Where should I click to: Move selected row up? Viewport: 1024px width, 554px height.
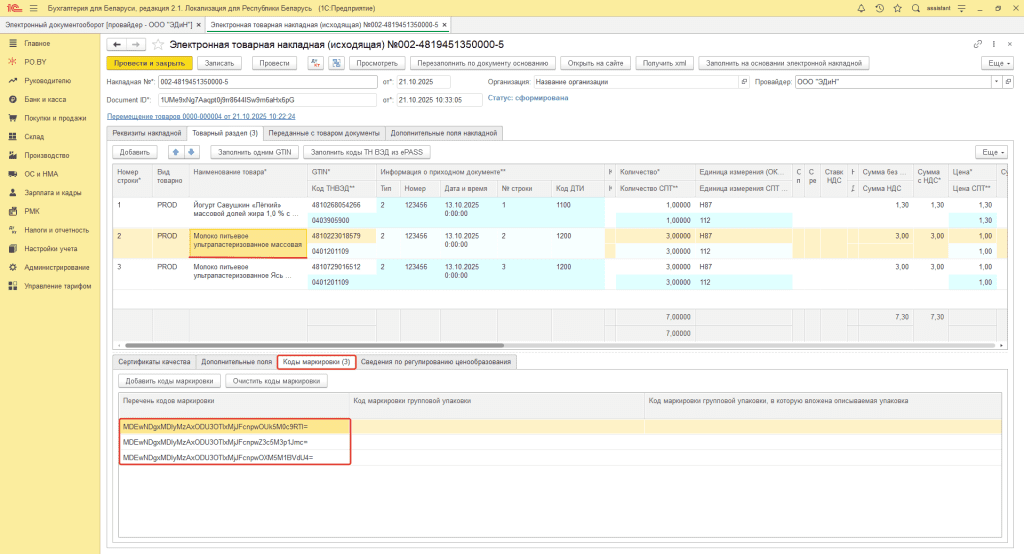coord(176,152)
